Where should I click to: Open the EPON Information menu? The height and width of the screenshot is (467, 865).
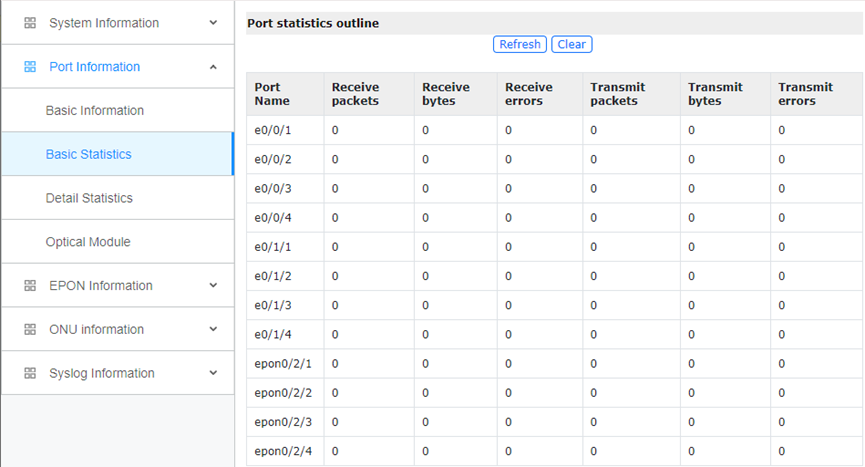[118, 286]
